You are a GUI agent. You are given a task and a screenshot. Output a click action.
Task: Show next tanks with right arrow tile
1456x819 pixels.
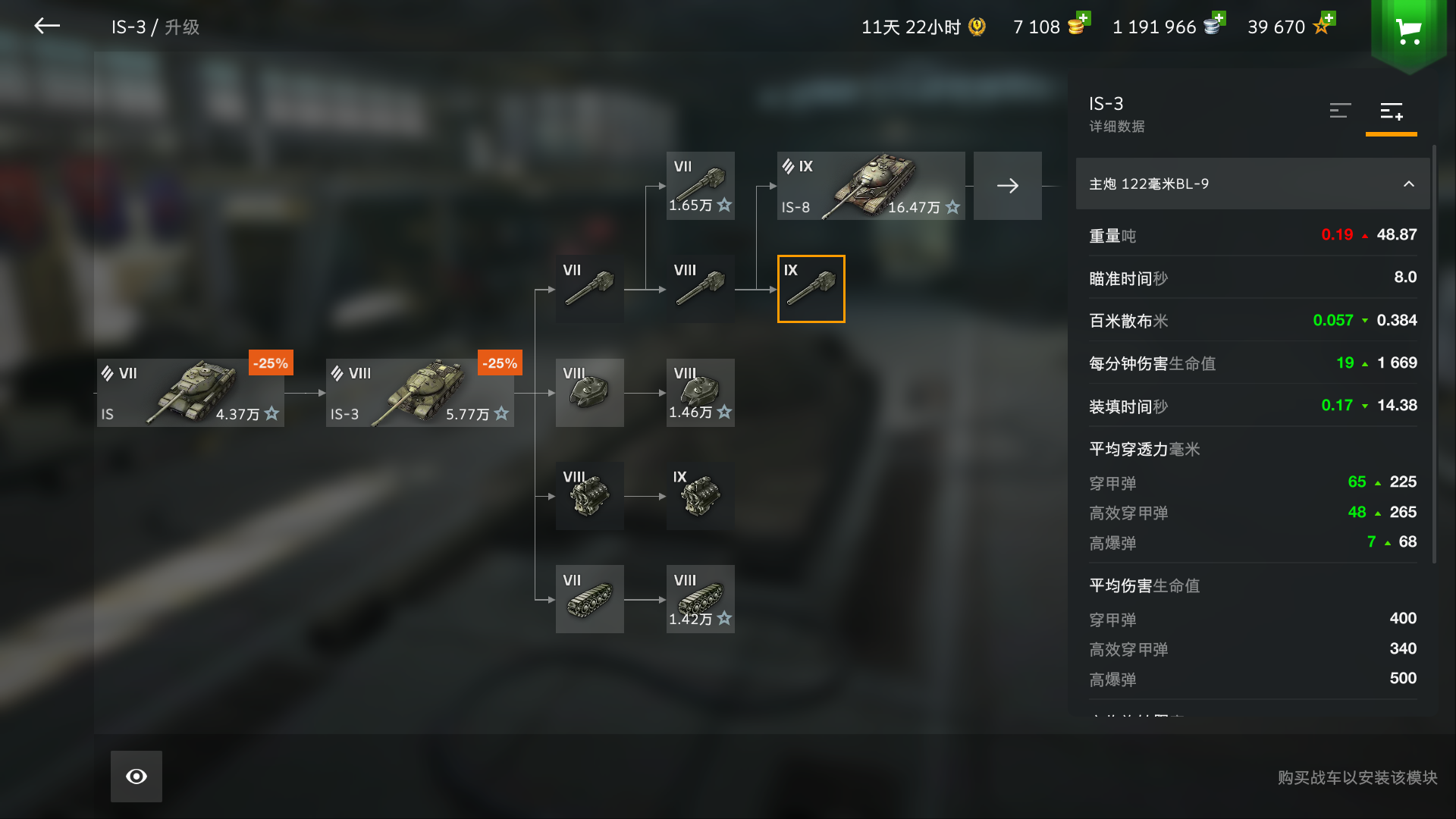click(1007, 186)
